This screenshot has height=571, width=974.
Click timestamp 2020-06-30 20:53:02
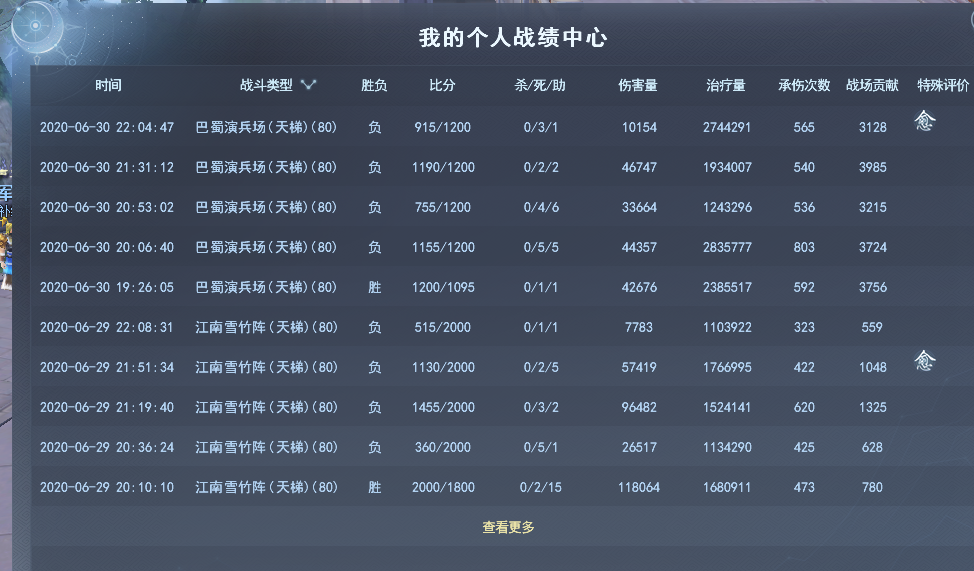pyautogui.click(x=107, y=208)
